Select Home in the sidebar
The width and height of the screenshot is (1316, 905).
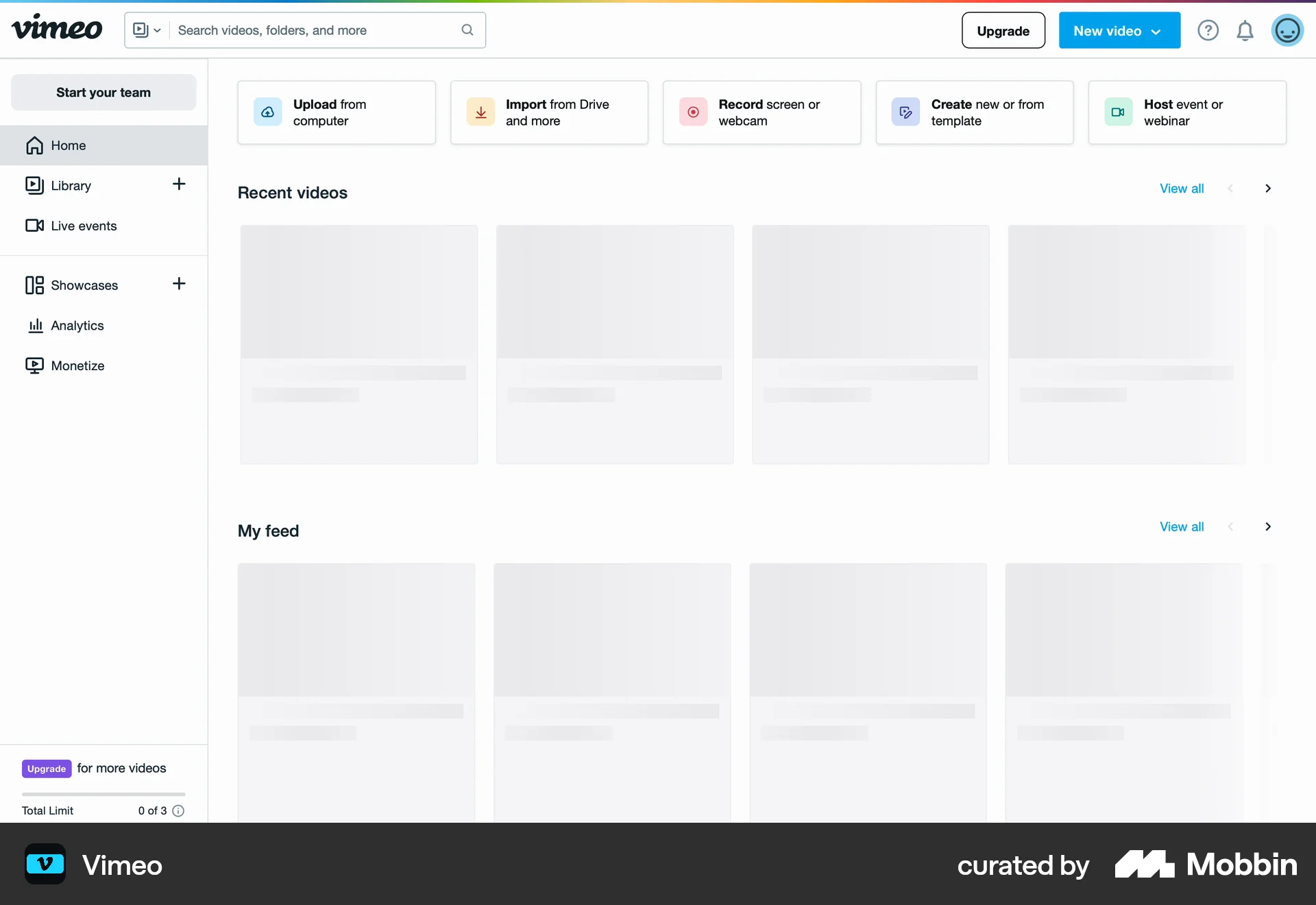[x=69, y=145]
